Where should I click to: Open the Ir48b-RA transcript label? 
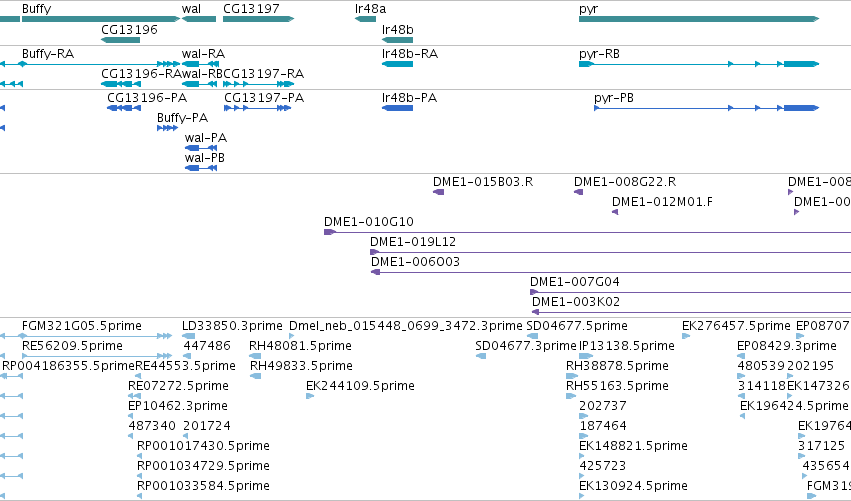pyautogui.click(x=410, y=54)
